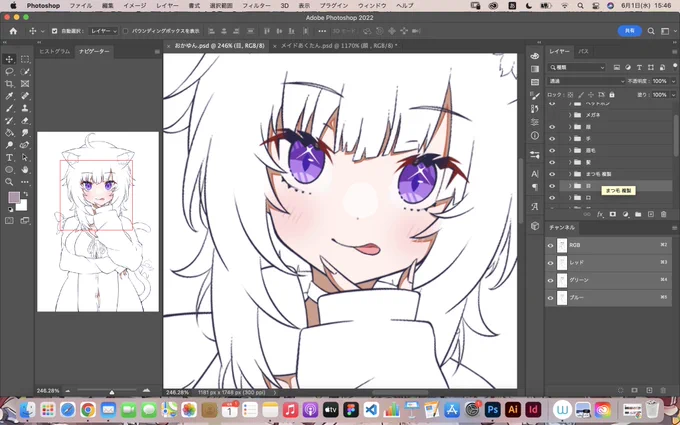Screen dimensions: 680x425
Task: Hide the まつ毛 複製 layer group
Action: 552,174
